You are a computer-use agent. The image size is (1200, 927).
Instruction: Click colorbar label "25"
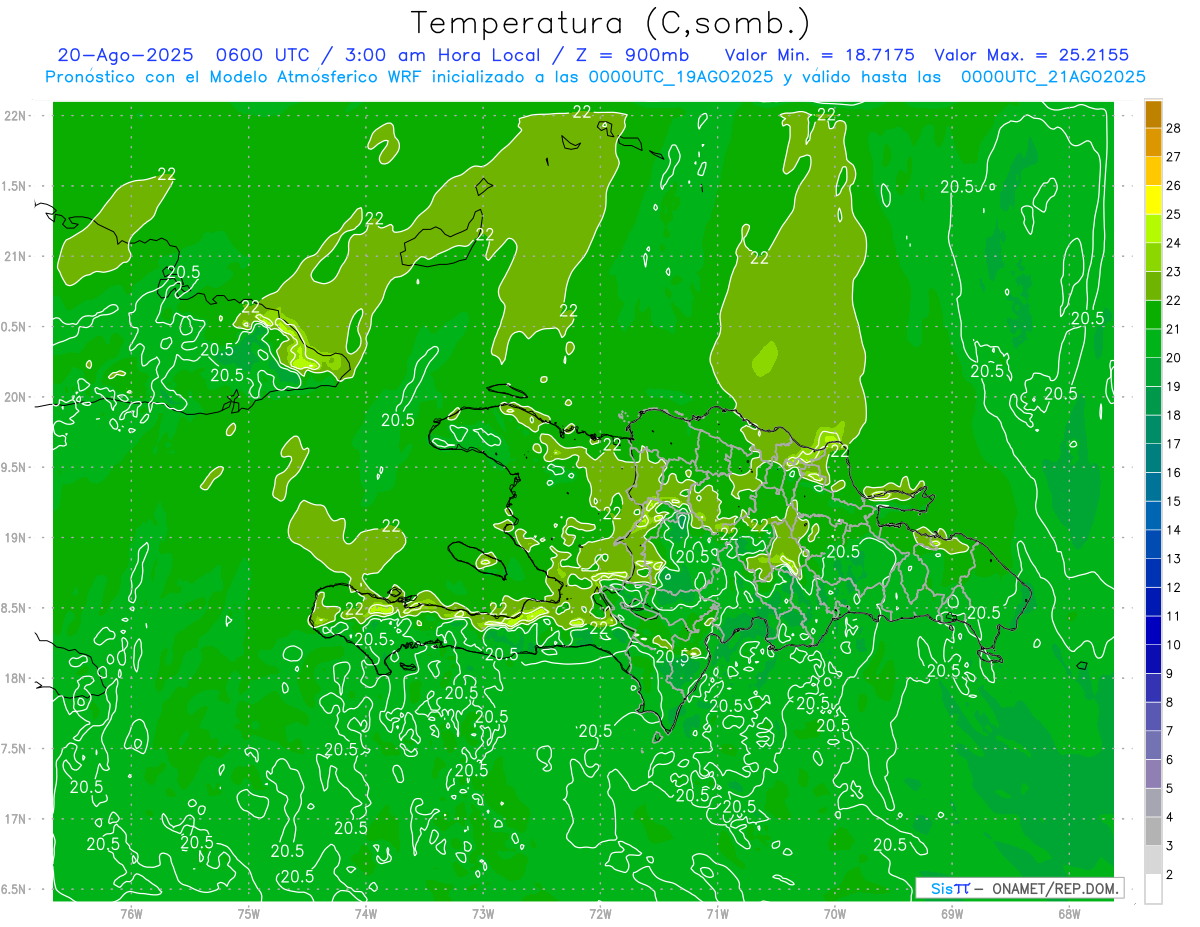click(x=1174, y=214)
